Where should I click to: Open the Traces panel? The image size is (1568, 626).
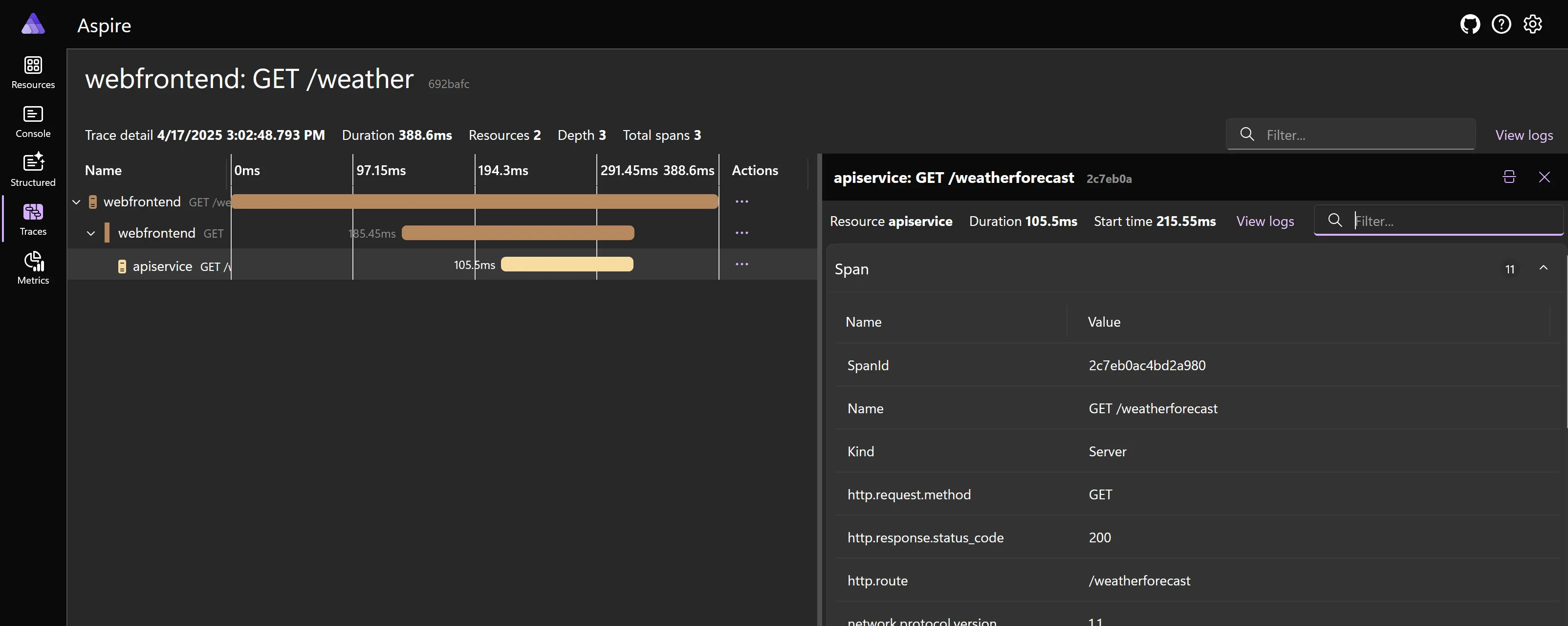point(33,219)
